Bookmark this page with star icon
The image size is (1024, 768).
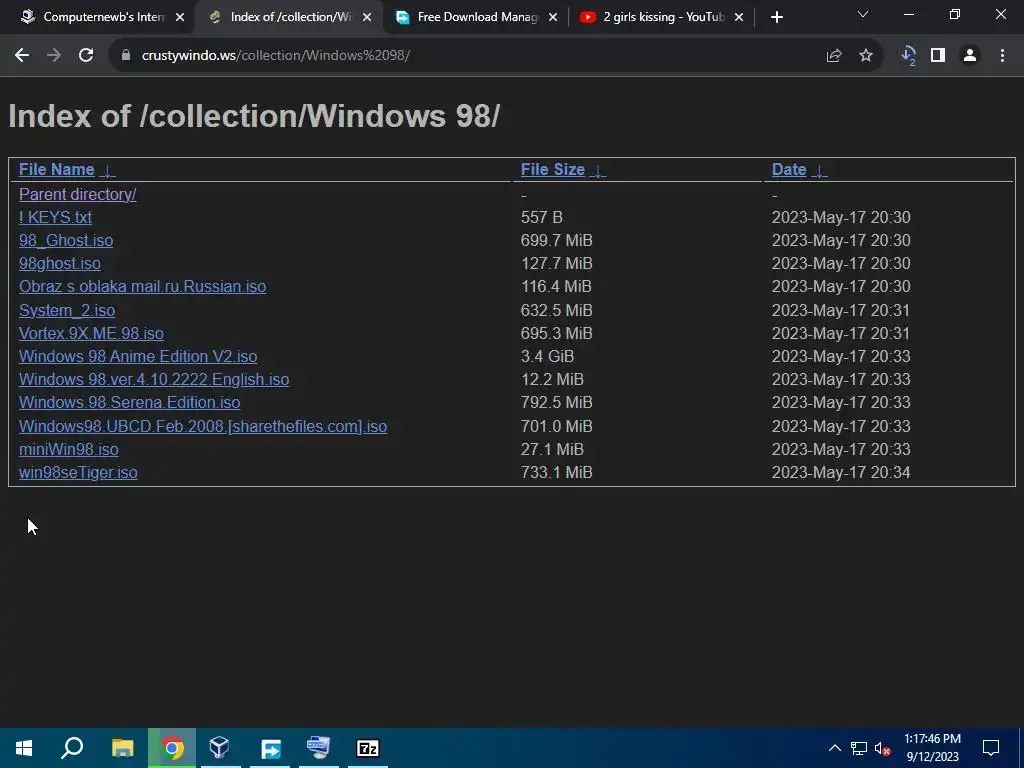click(x=866, y=56)
